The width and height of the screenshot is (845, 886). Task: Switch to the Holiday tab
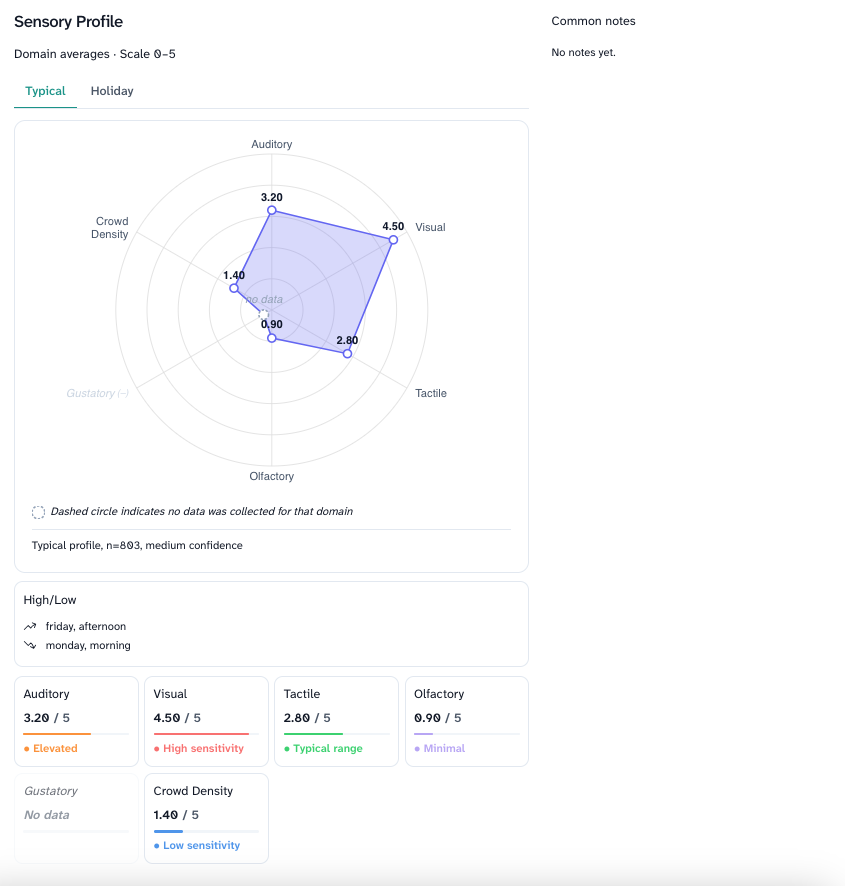[112, 91]
